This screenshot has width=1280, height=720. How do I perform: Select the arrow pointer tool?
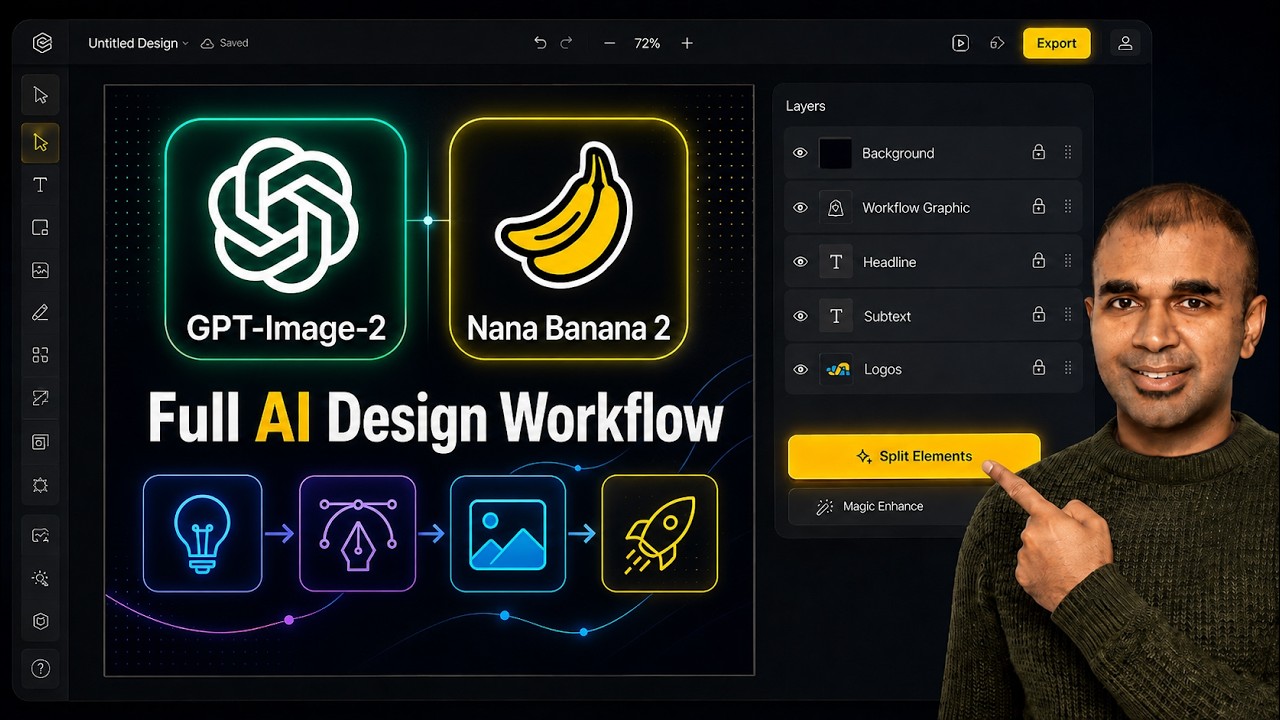point(40,95)
